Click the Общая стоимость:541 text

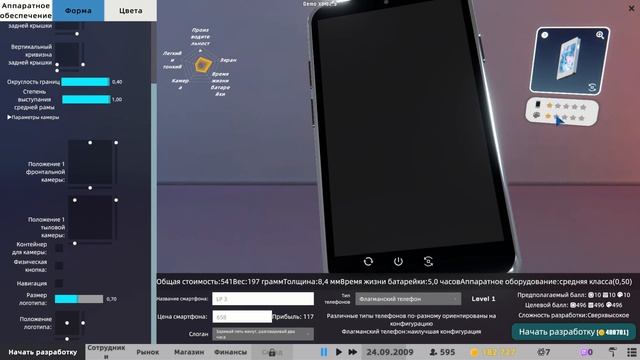click(x=194, y=282)
